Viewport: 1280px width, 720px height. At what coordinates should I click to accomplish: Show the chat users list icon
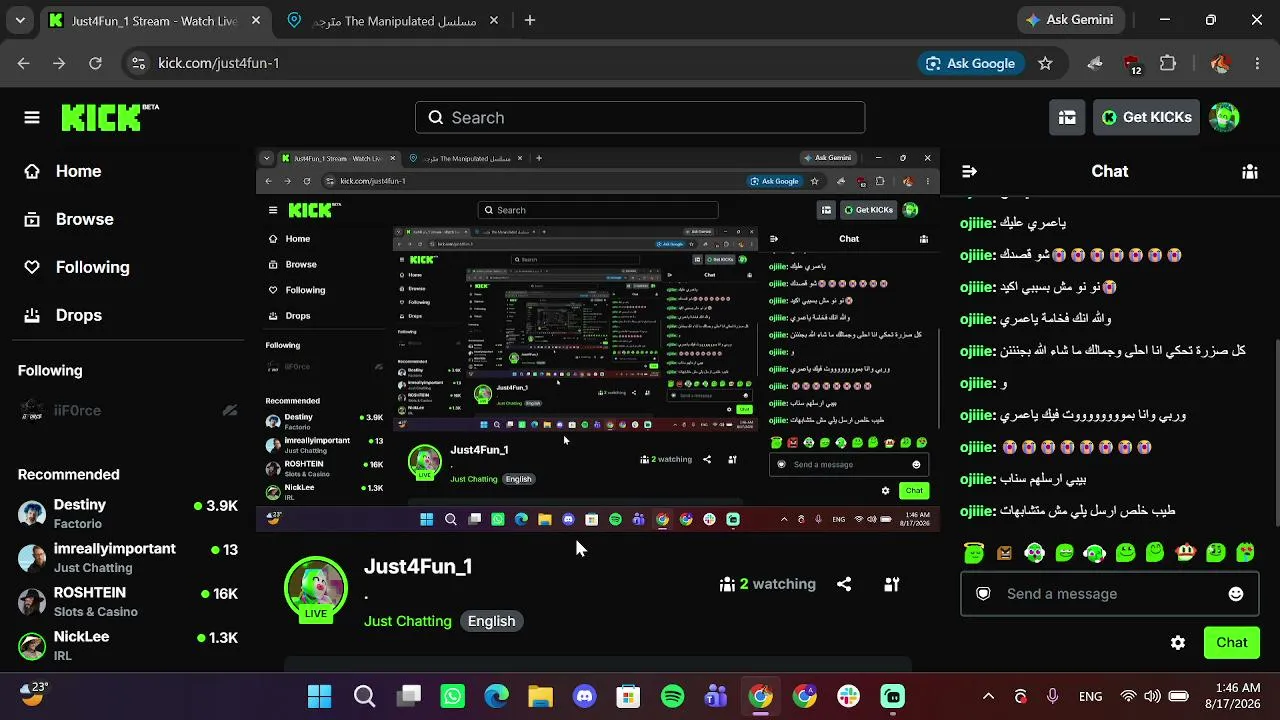click(1249, 172)
